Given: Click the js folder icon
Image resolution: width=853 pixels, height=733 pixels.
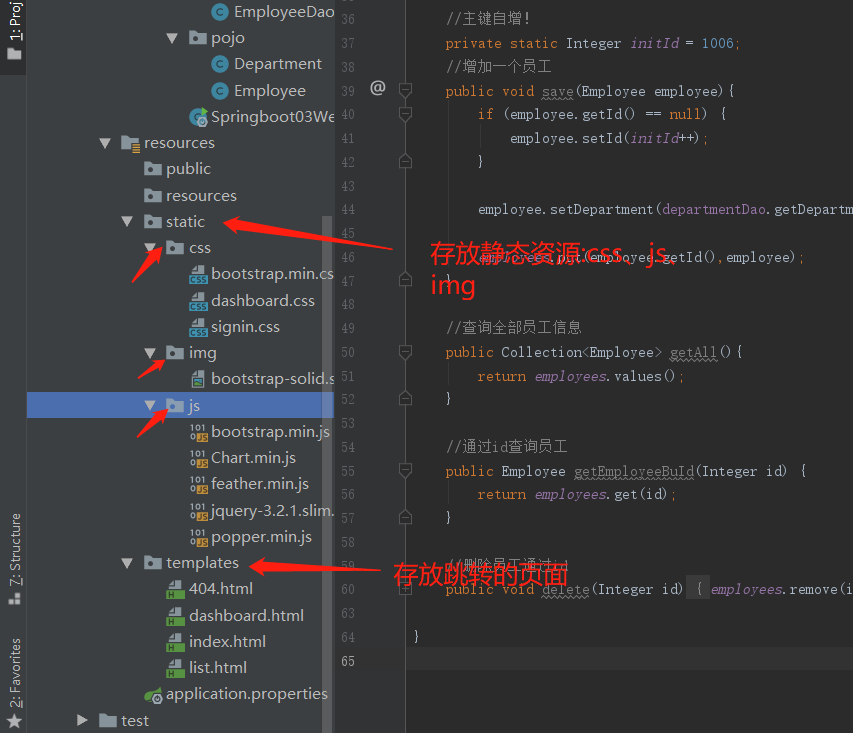Looking at the screenshot, I should [x=175, y=405].
